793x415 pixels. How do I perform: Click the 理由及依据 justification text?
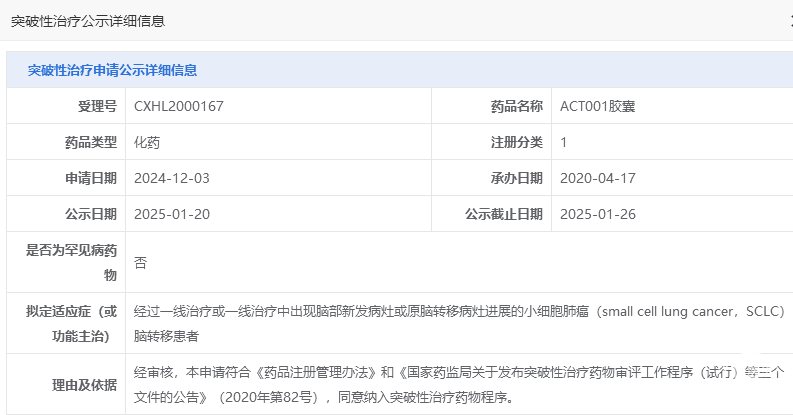pos(459,385)
